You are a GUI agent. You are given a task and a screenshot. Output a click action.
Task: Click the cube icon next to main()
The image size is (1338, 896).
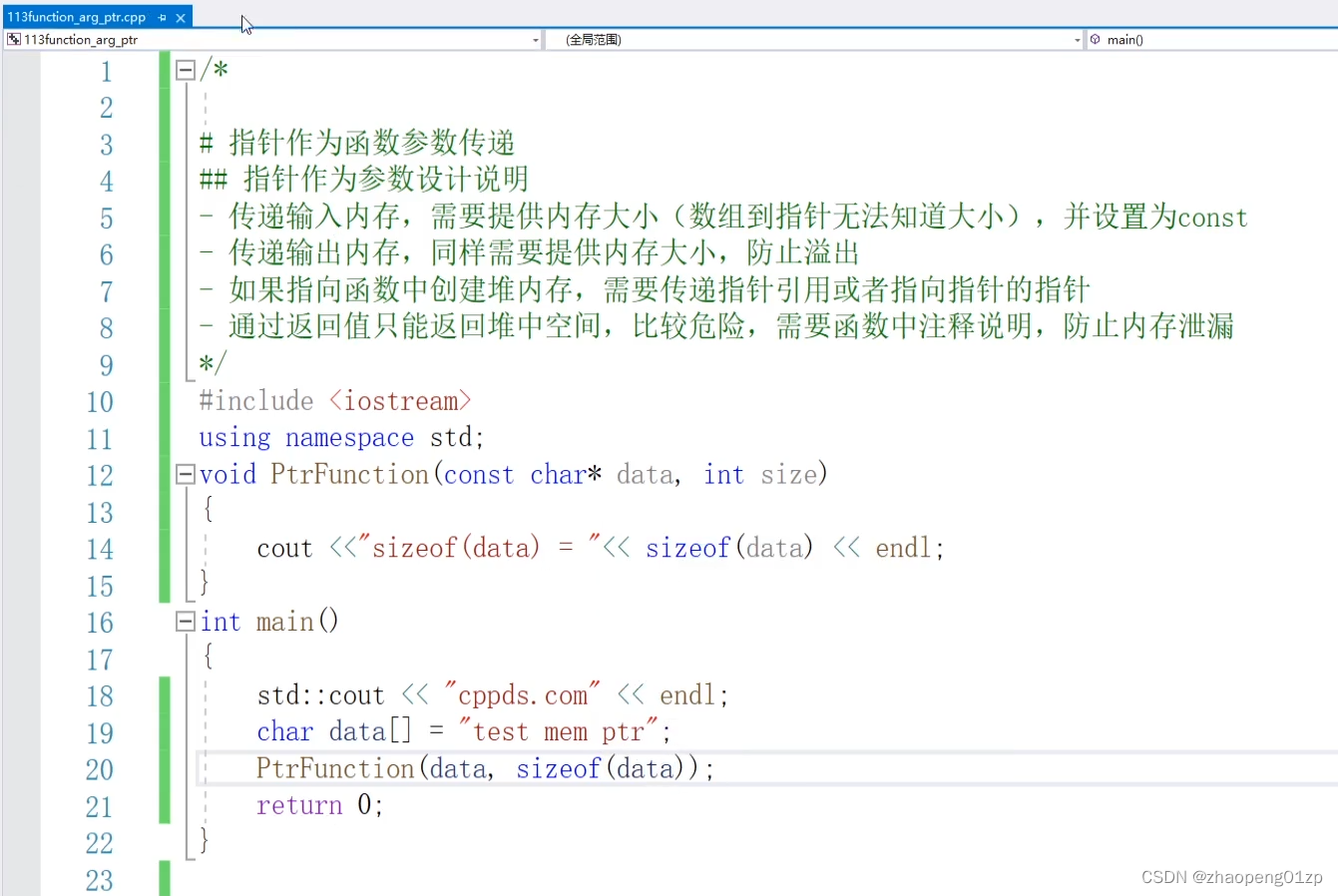tap(1096, 40)
